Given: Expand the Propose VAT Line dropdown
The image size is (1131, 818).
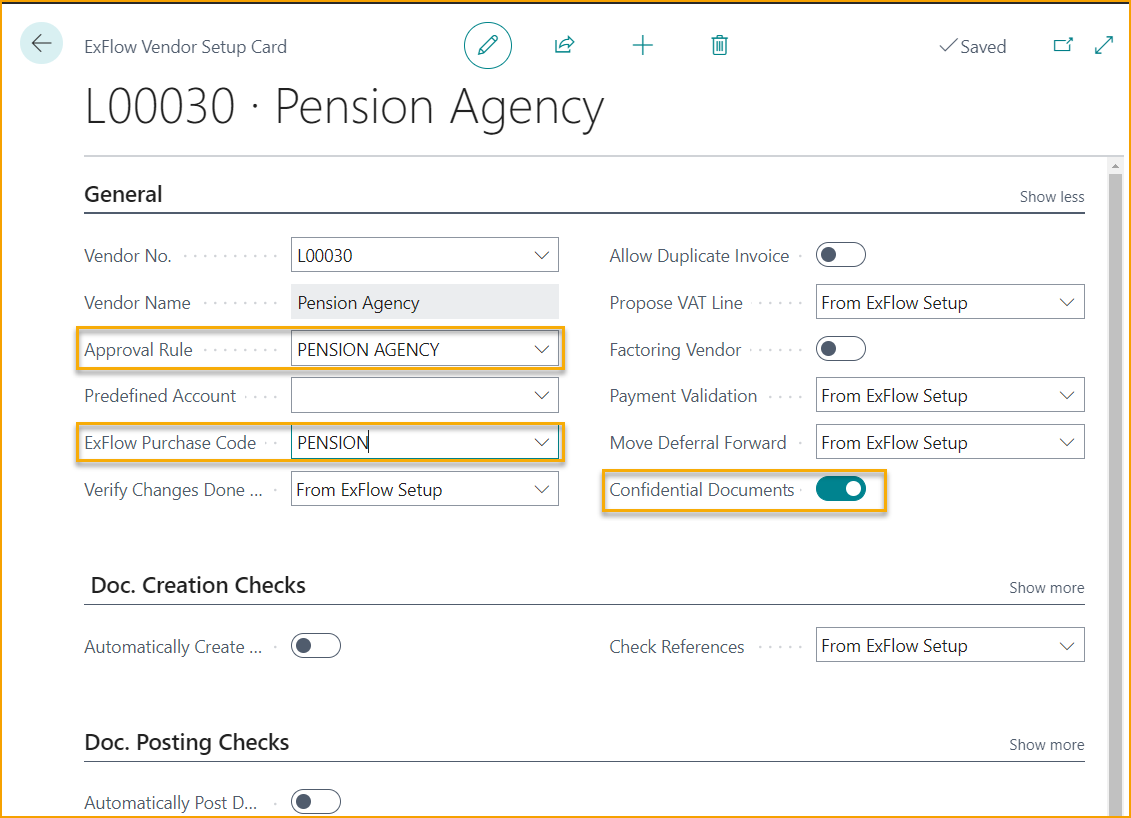Looking at the screenshot, I should (1067, 302).
